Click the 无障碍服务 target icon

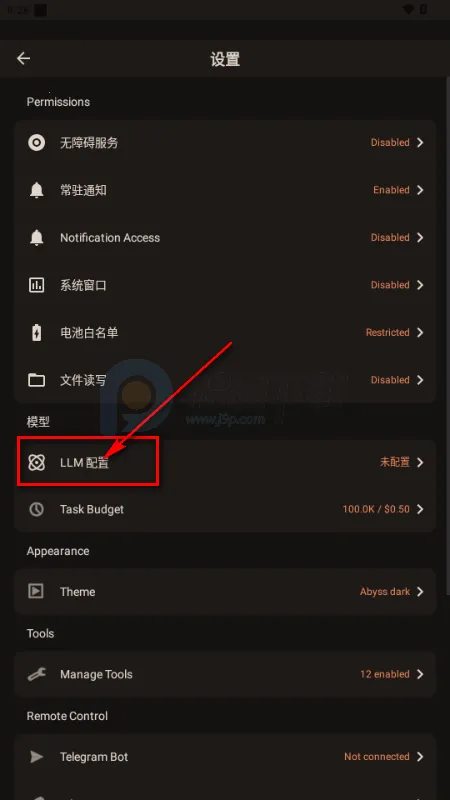[36, 143]
